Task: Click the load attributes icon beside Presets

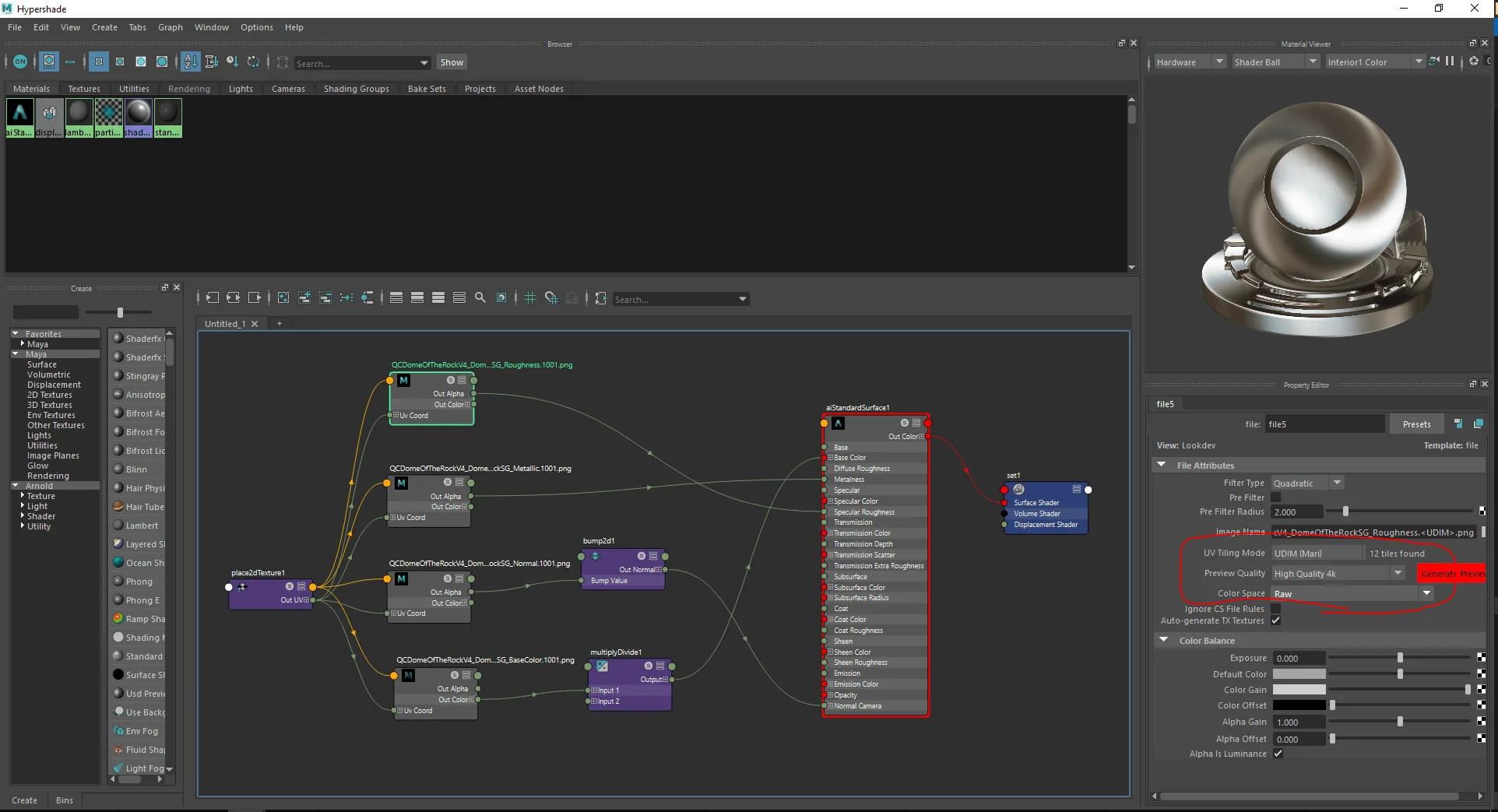Action: pyautogui.click(x=1458, y=424)
